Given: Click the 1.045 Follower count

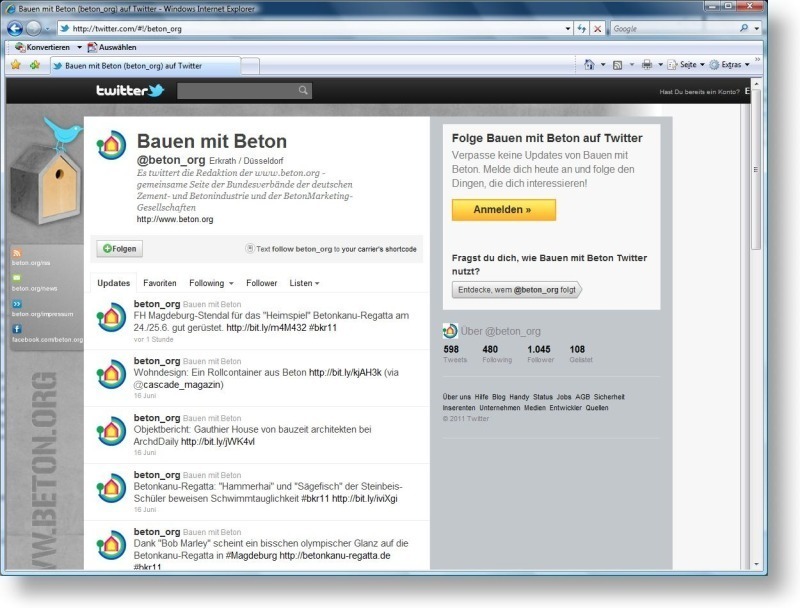Looking at the screenshot, I should click(x=540, y=353).
